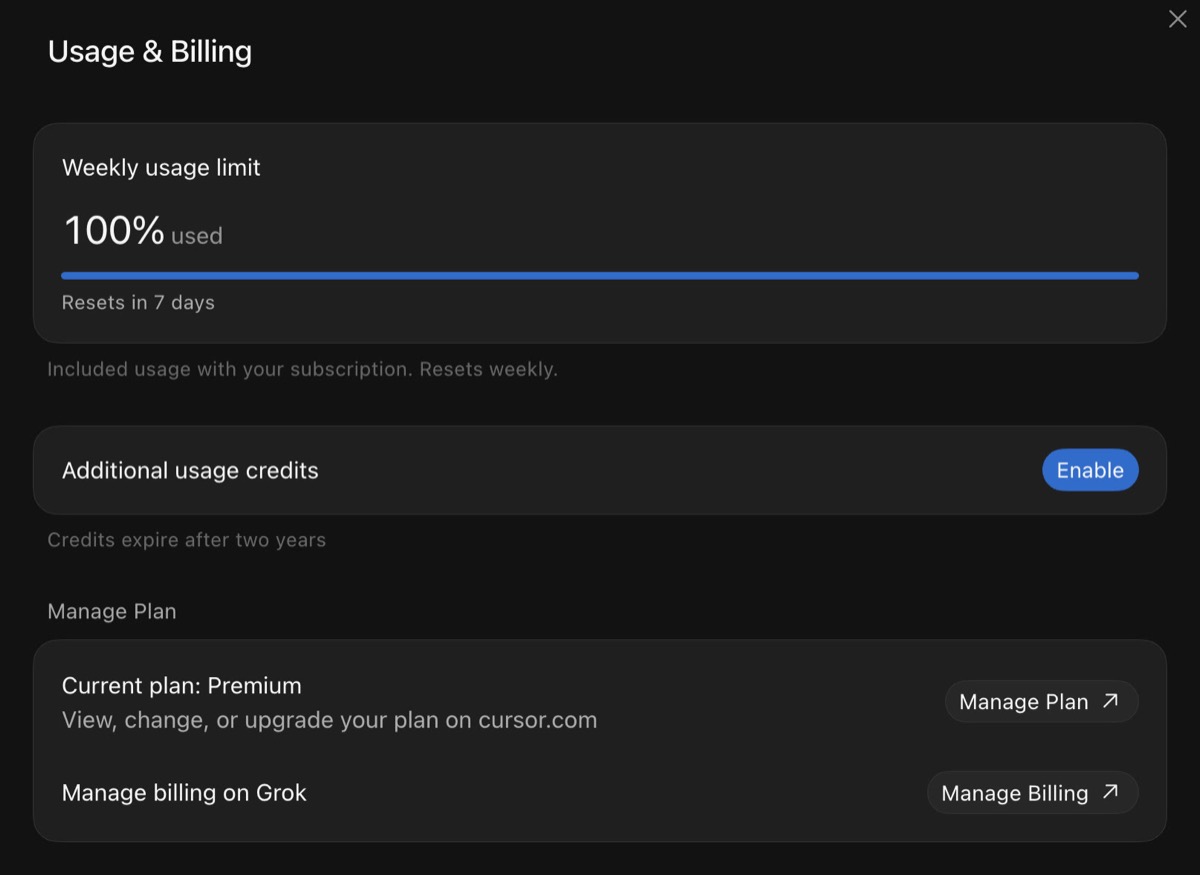Image resolution: width=1200 pixels, height=875 pixels.
Task: Open the Manage Plan link button
Action: pyautogui.click(x=1041, y=702)
